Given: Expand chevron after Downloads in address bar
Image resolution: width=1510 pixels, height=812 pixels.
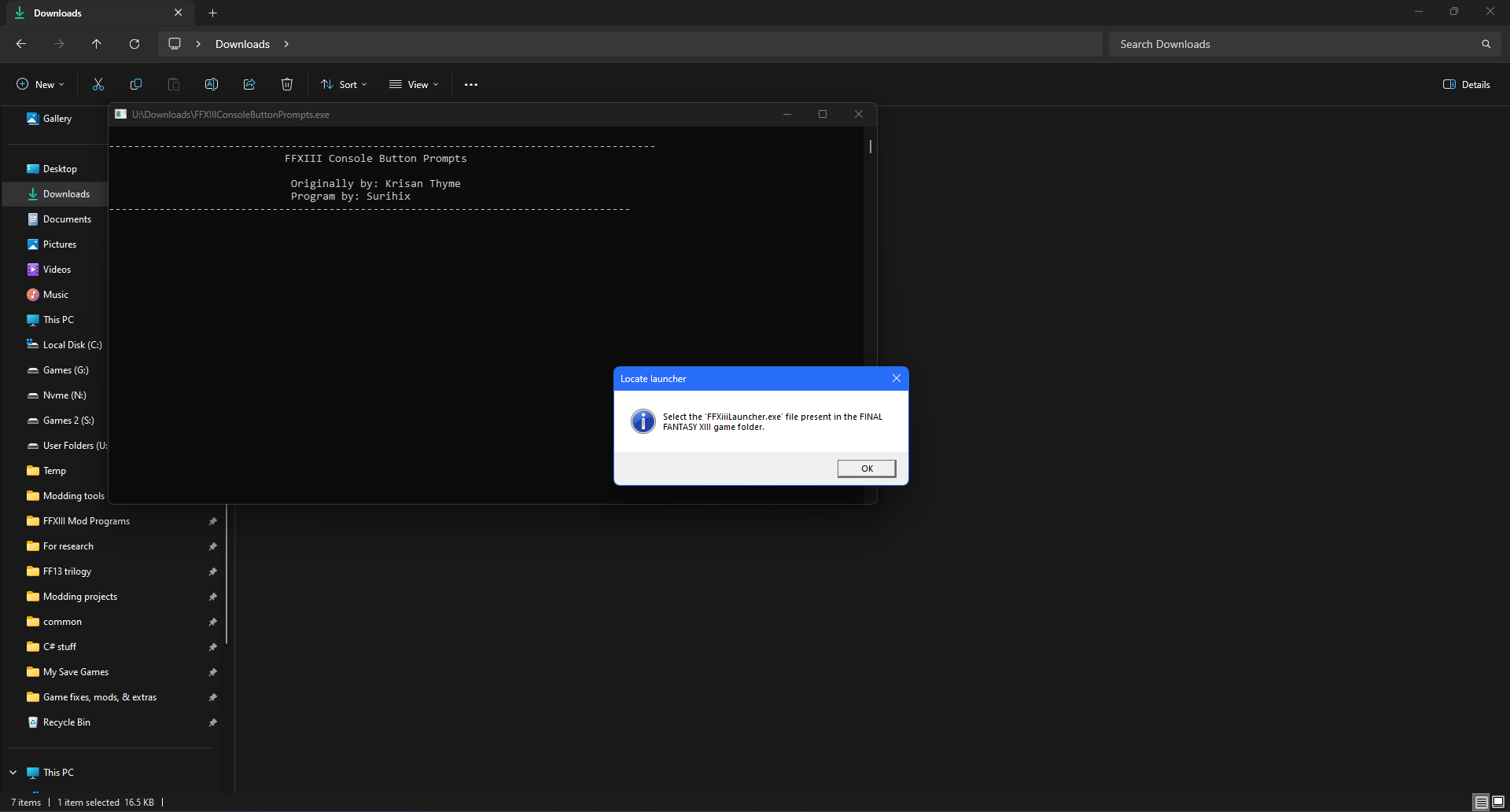Looking at the screenshot, I should (x=286, y=44).
